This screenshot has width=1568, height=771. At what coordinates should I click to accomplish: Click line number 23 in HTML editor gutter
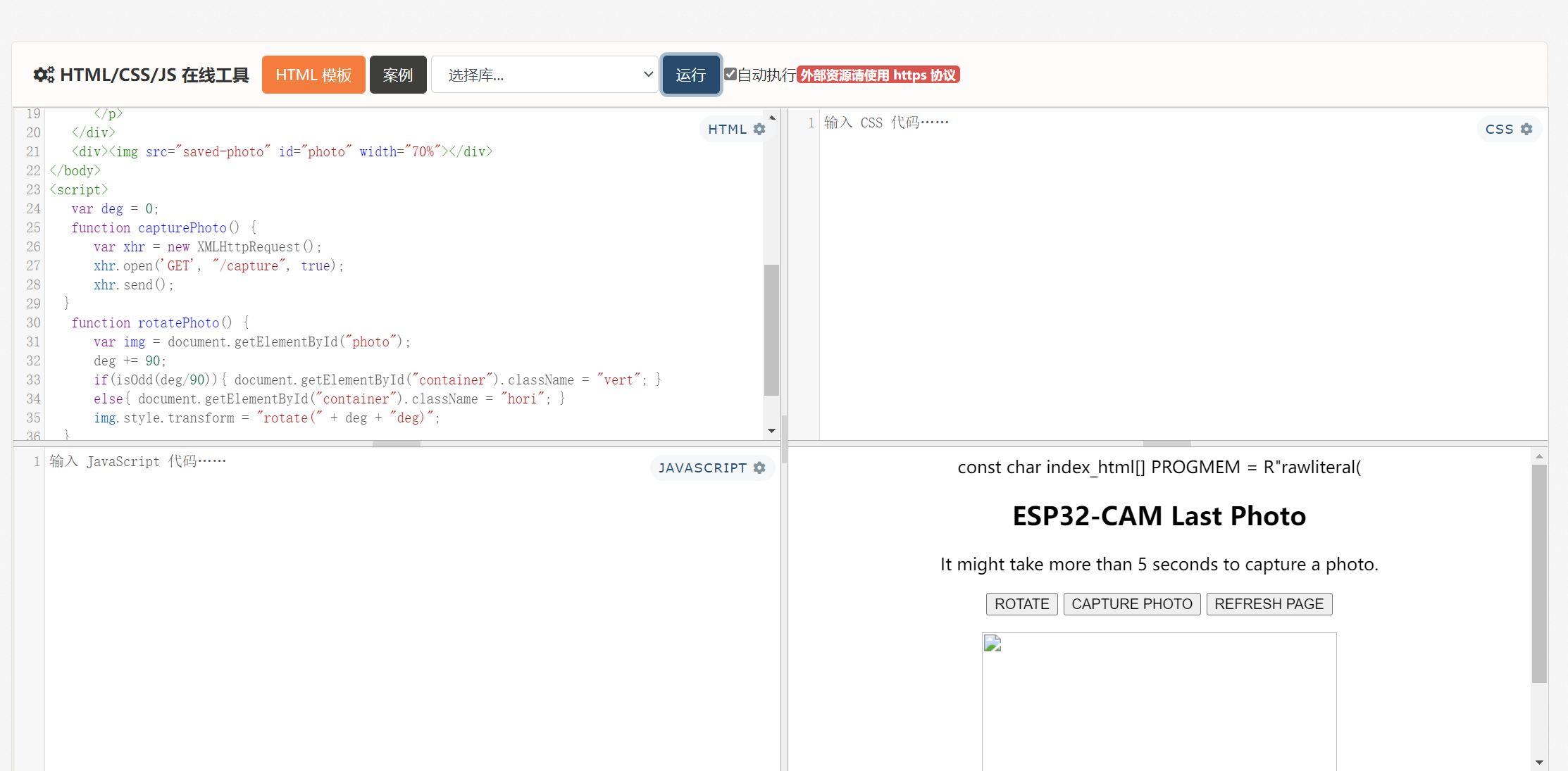pyautogui.click(x=33, y=190)
